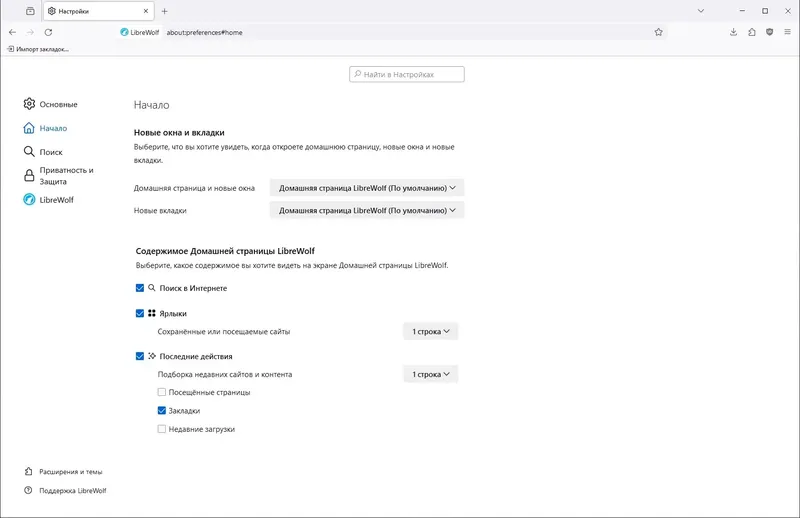
Task: Toggle Последние действия checkbox
Action: 140,356
